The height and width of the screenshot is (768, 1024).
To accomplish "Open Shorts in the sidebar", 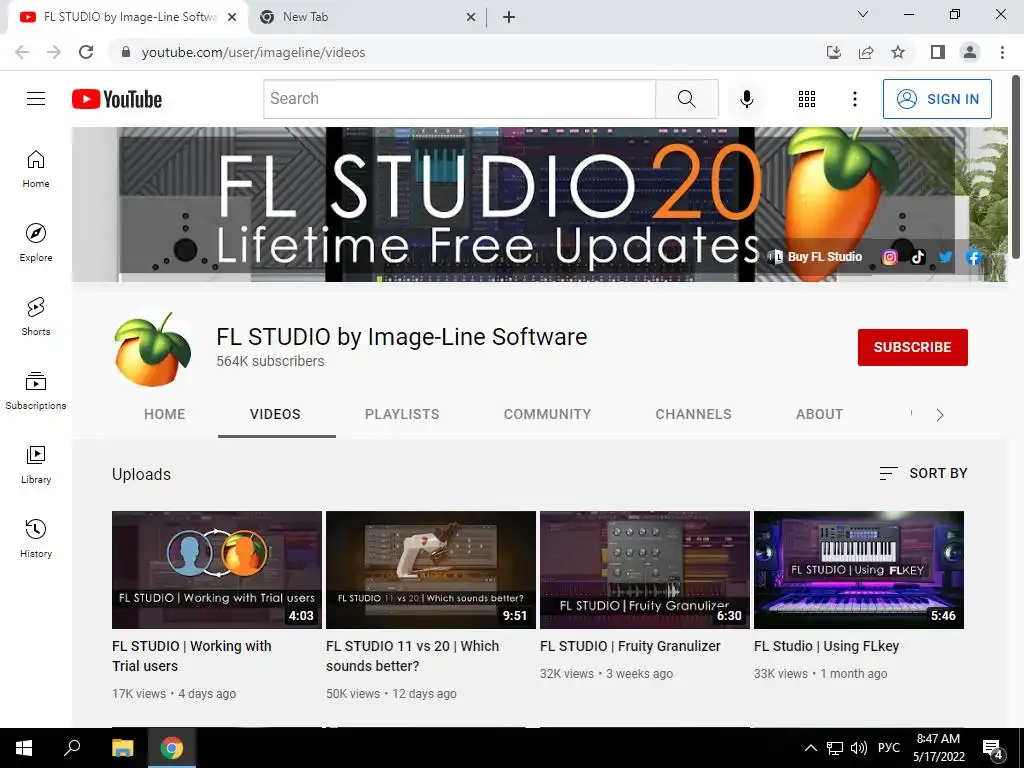I will point(36,317).
